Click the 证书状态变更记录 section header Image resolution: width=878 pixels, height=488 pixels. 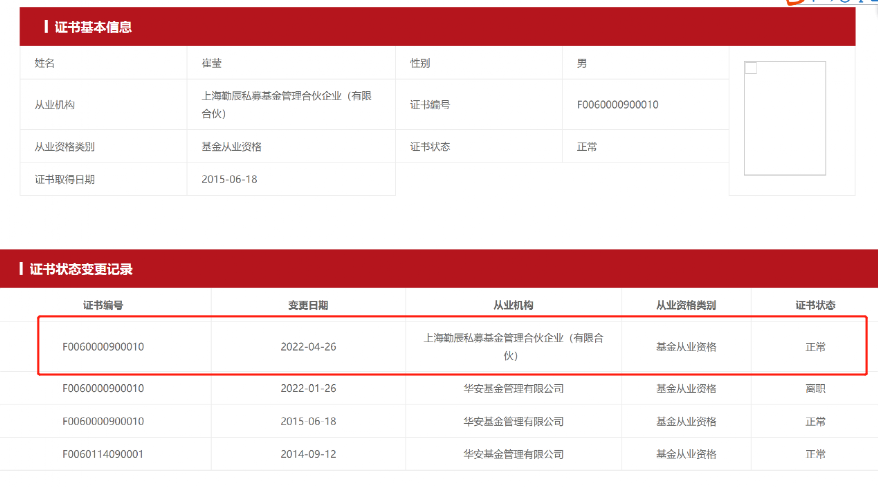point(81,269)
